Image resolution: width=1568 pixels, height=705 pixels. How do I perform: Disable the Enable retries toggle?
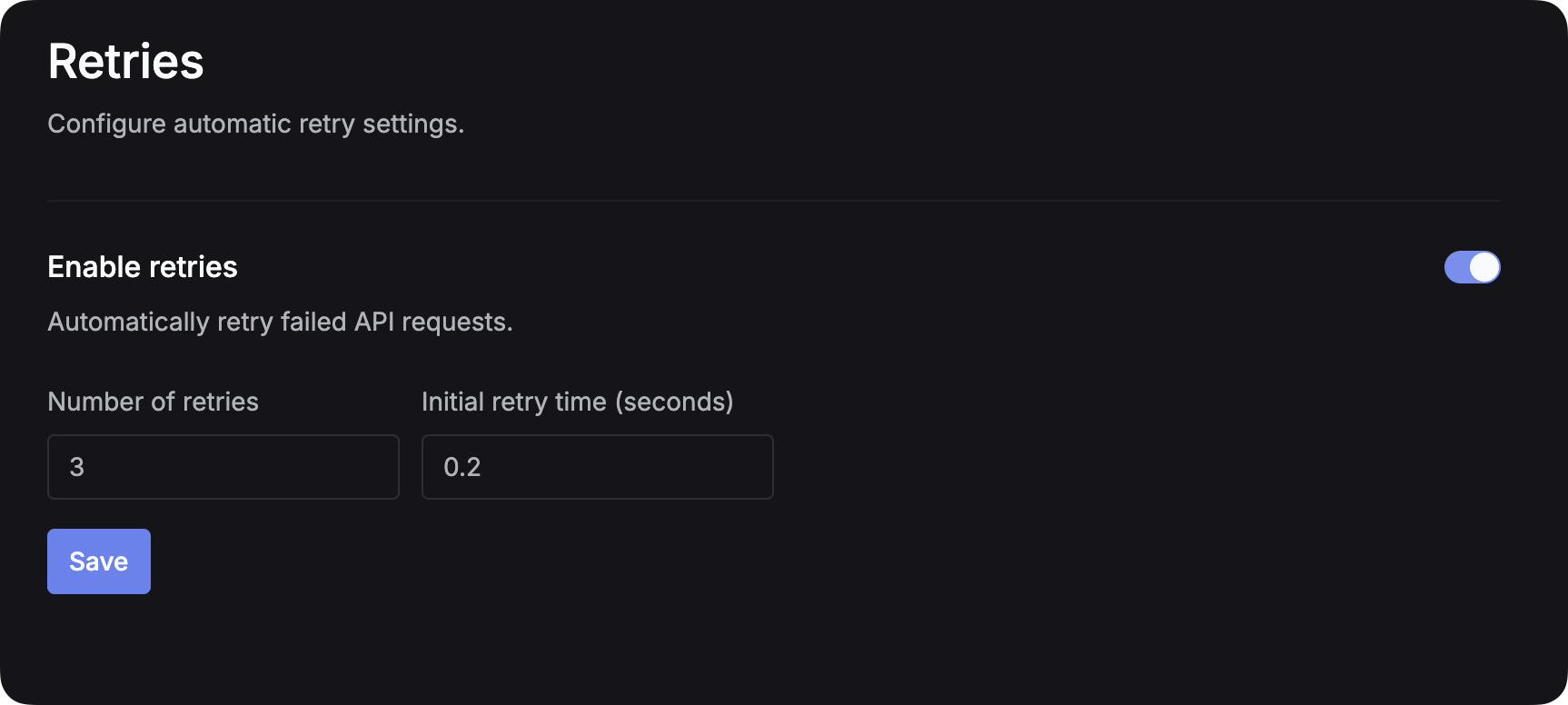tap(1472, 267)
